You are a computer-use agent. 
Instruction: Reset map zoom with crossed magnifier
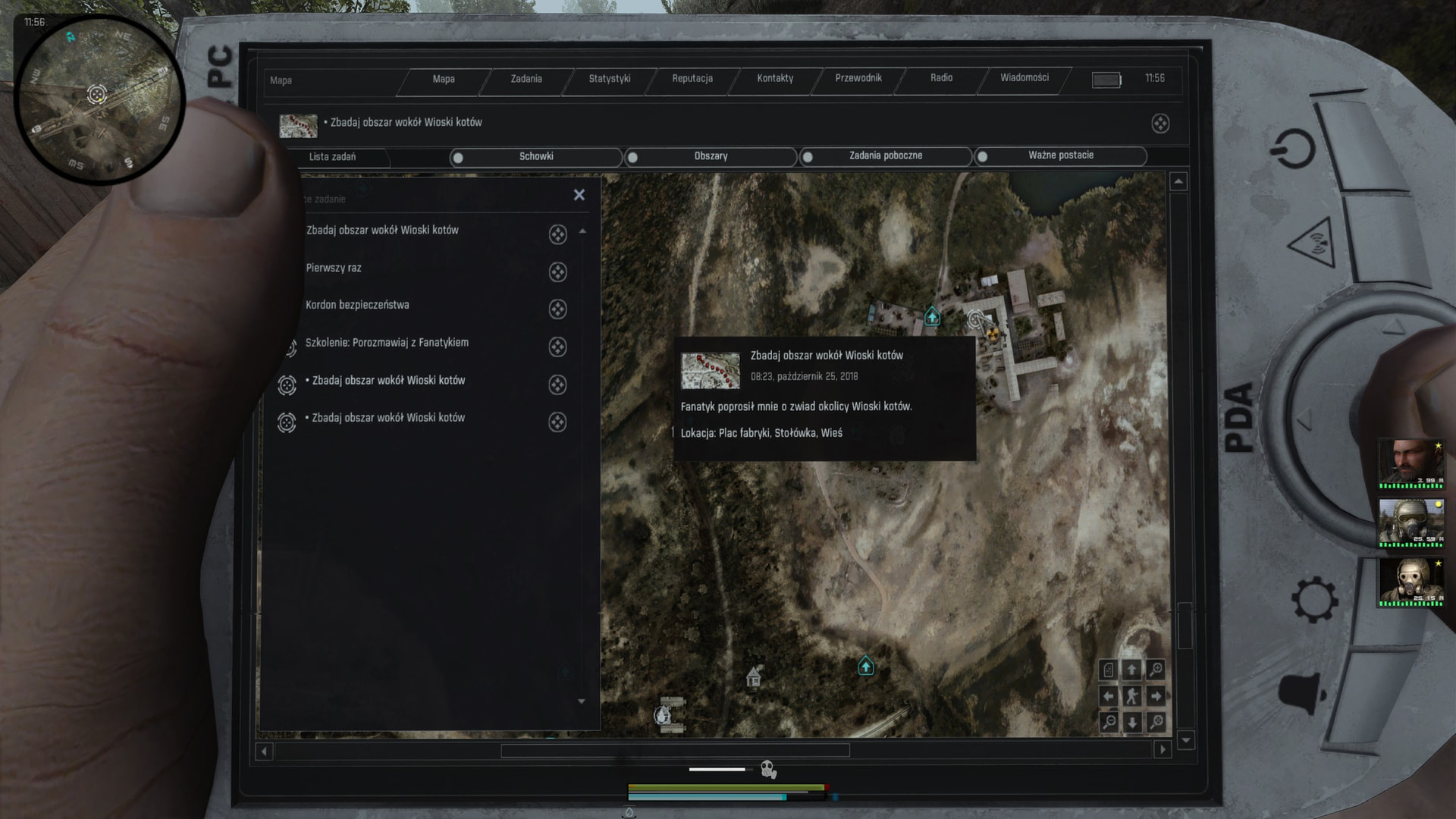tap(1156, 722)
